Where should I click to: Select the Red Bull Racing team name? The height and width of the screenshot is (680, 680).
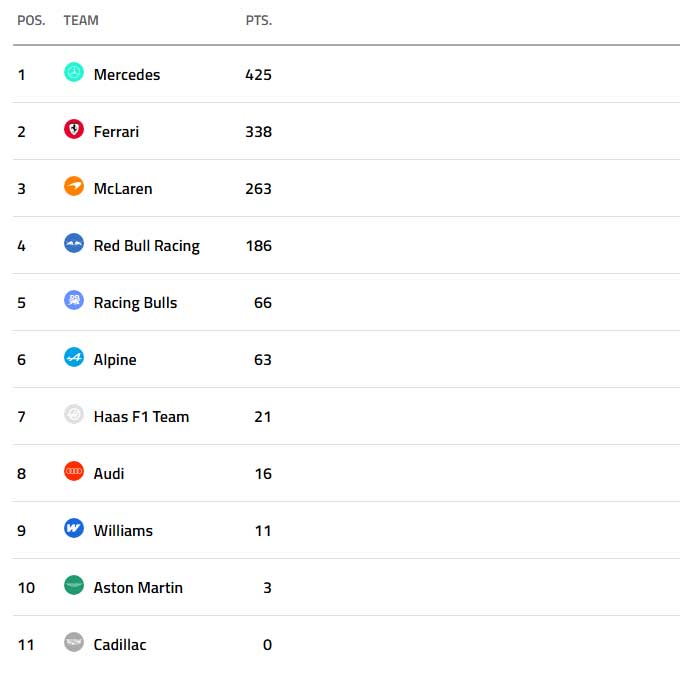tap(147, 246)
